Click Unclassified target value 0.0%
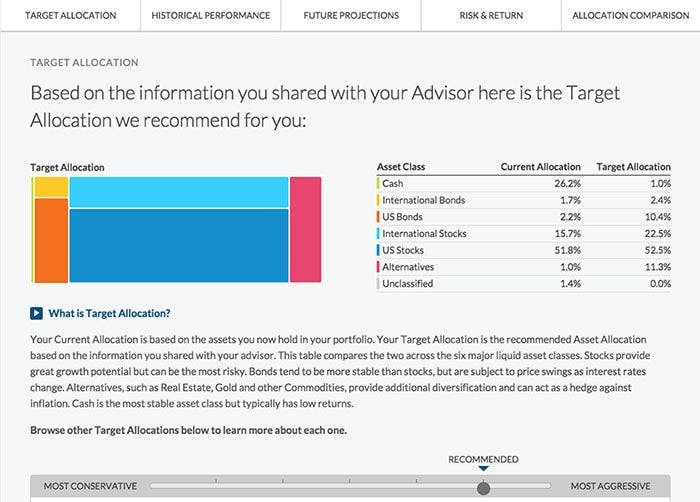Screen dimensions: 700x502 tap(661, 284)
